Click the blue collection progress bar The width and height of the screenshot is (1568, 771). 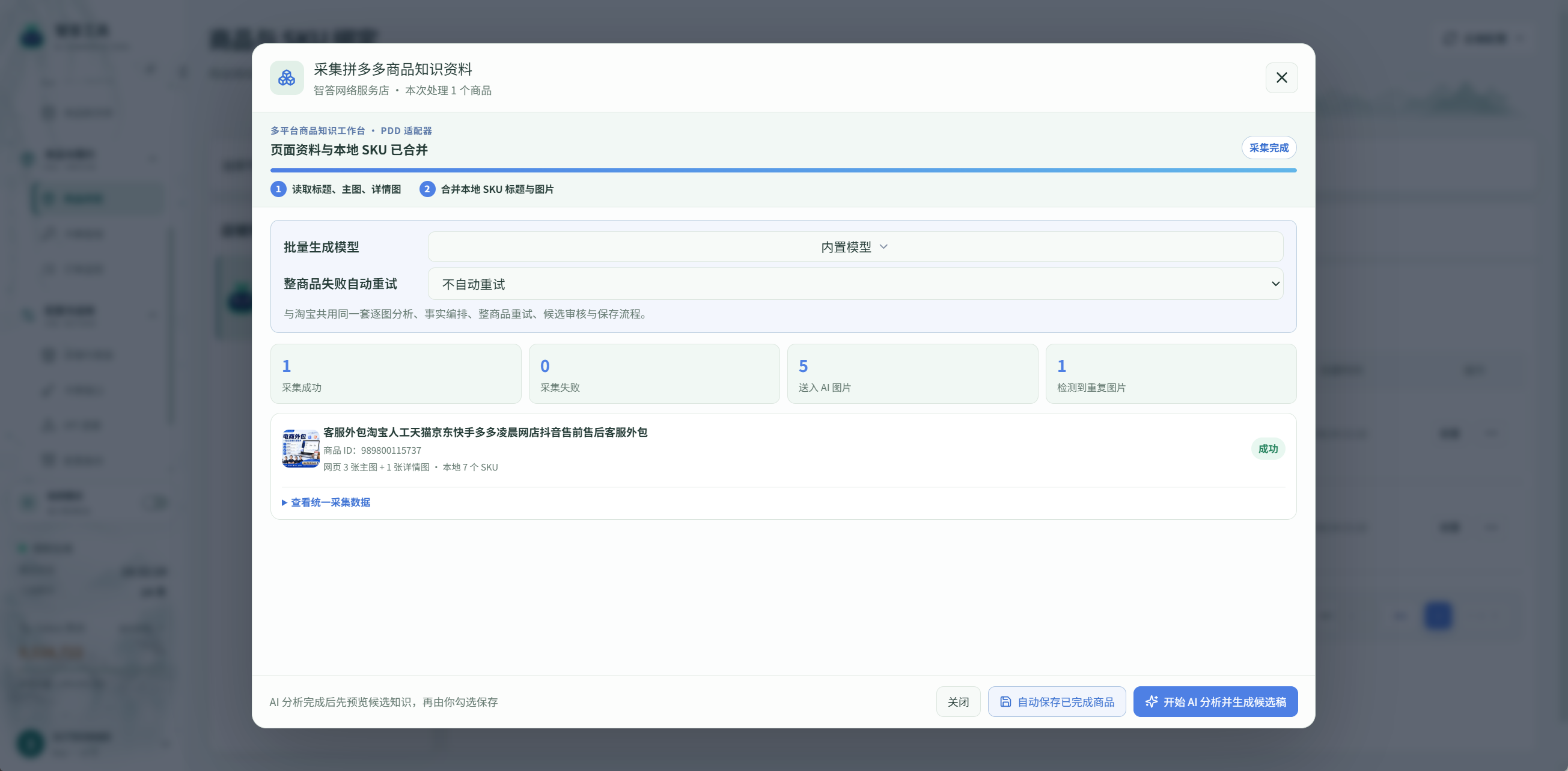(x=783, y=171)
